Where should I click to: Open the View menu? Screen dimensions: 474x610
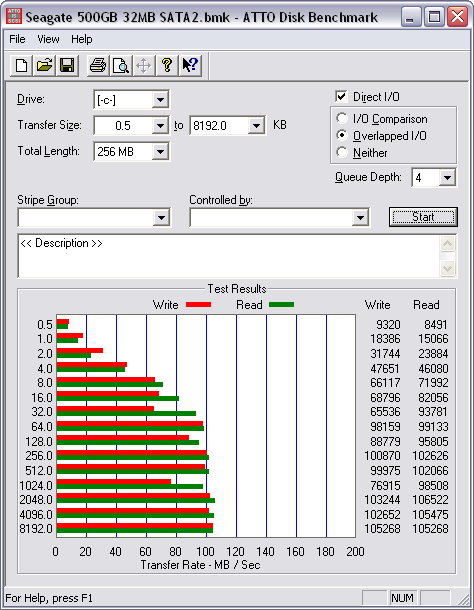coord(48,39)
